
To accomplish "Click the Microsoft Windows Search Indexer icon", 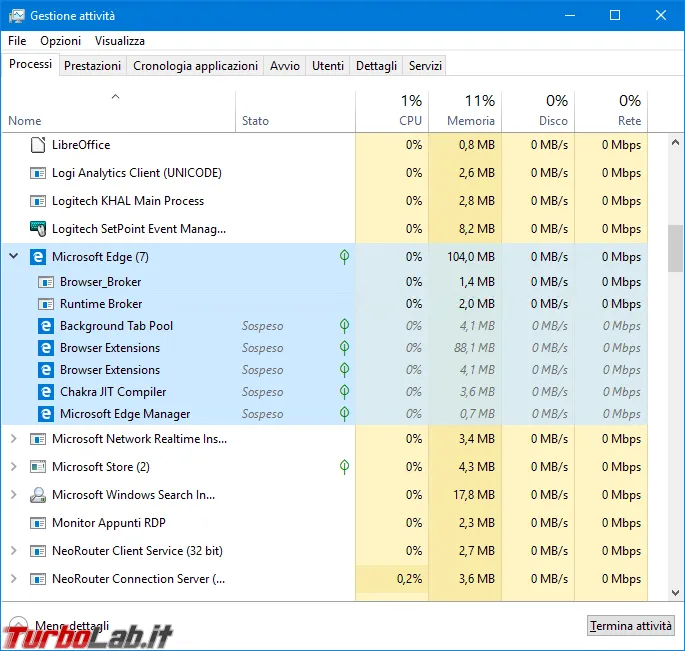I will [38, 495].
